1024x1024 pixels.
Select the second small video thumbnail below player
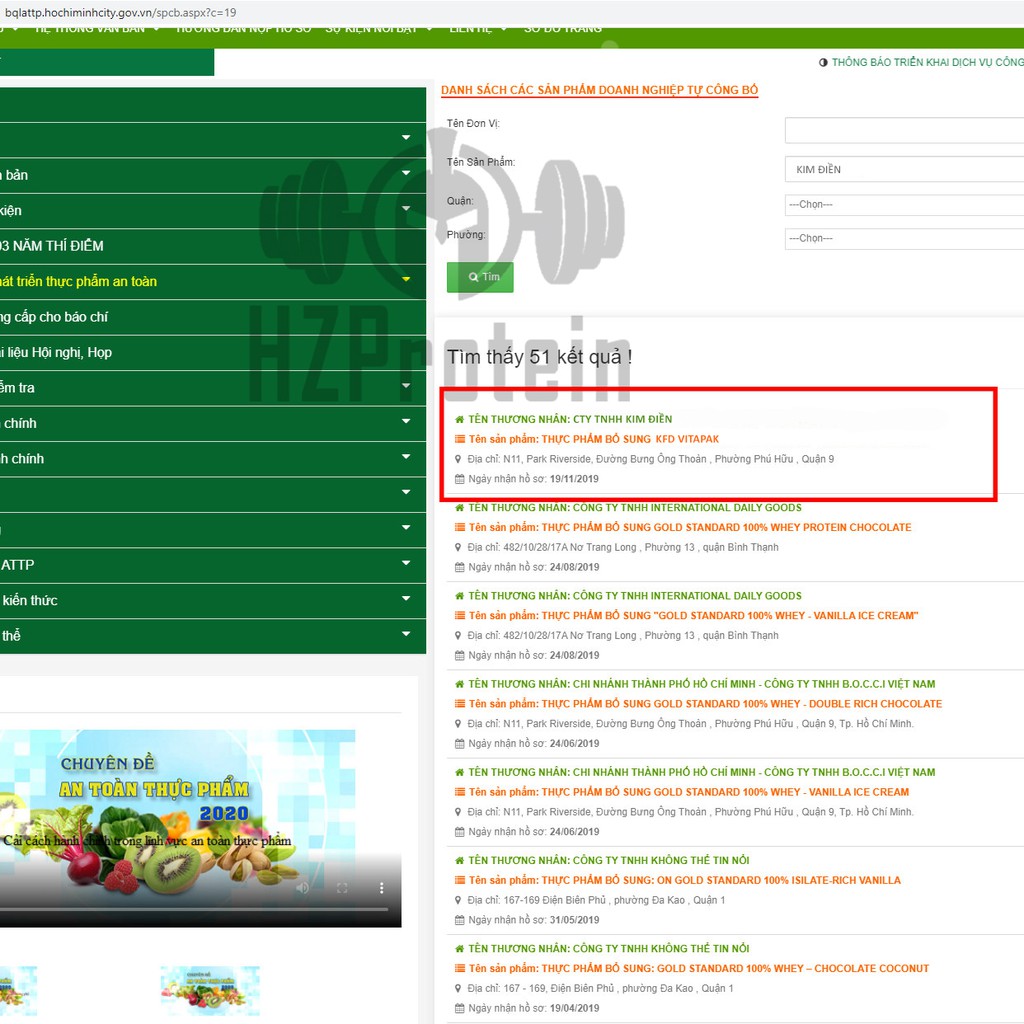point(210,991)
